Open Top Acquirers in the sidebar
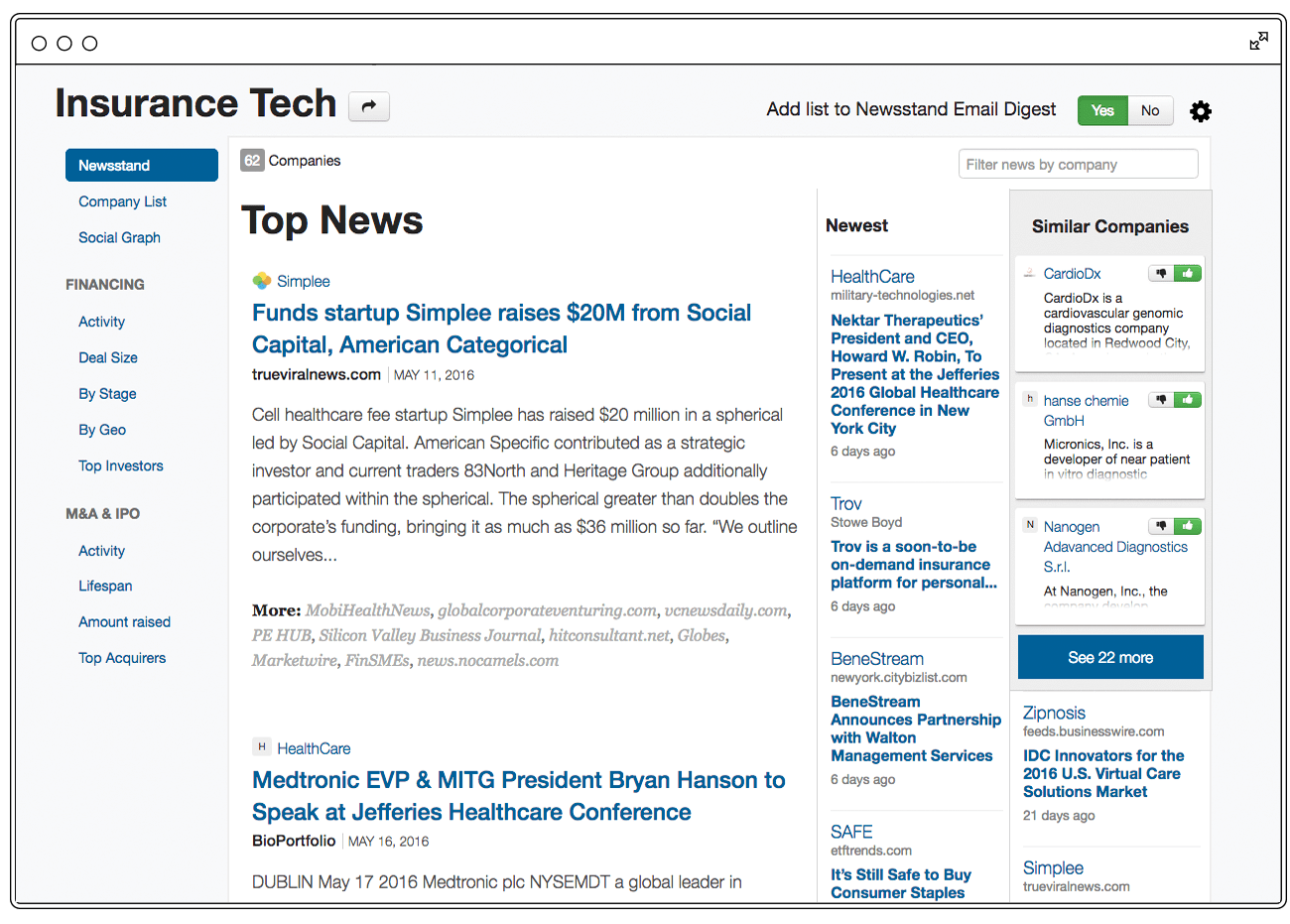 (x=122, y=658)
